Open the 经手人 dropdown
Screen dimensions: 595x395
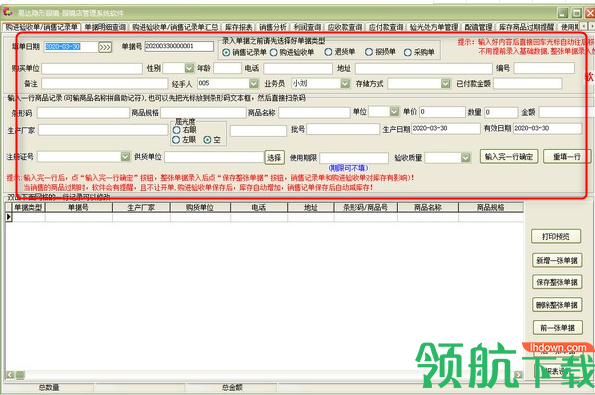click(254, 83)
